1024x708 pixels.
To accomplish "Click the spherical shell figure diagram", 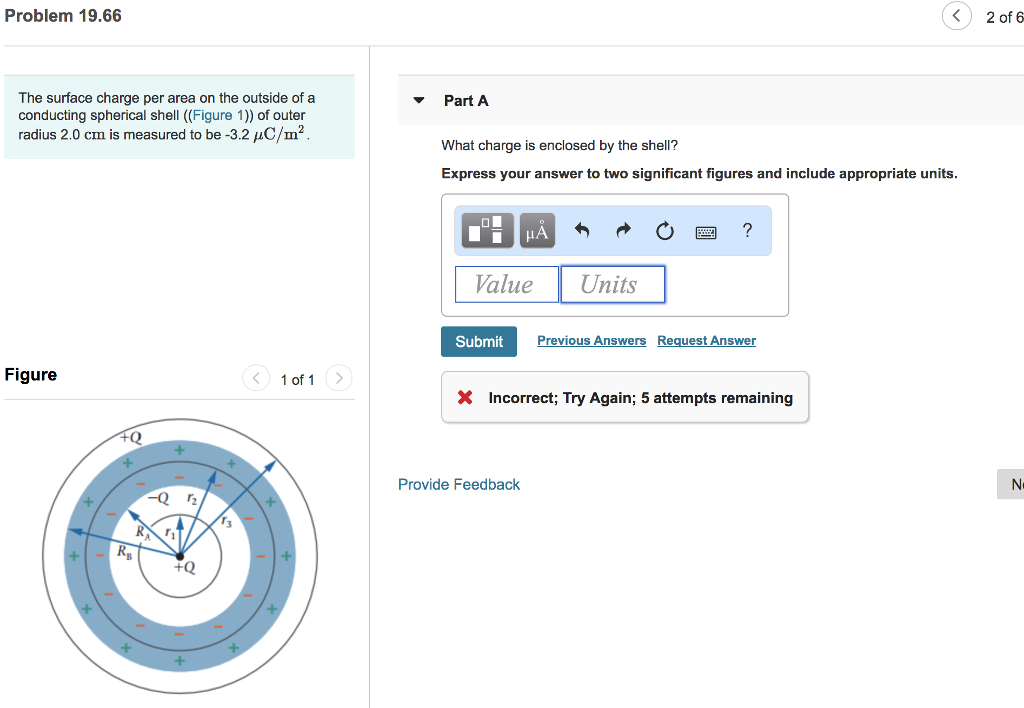I will point(180,556).
